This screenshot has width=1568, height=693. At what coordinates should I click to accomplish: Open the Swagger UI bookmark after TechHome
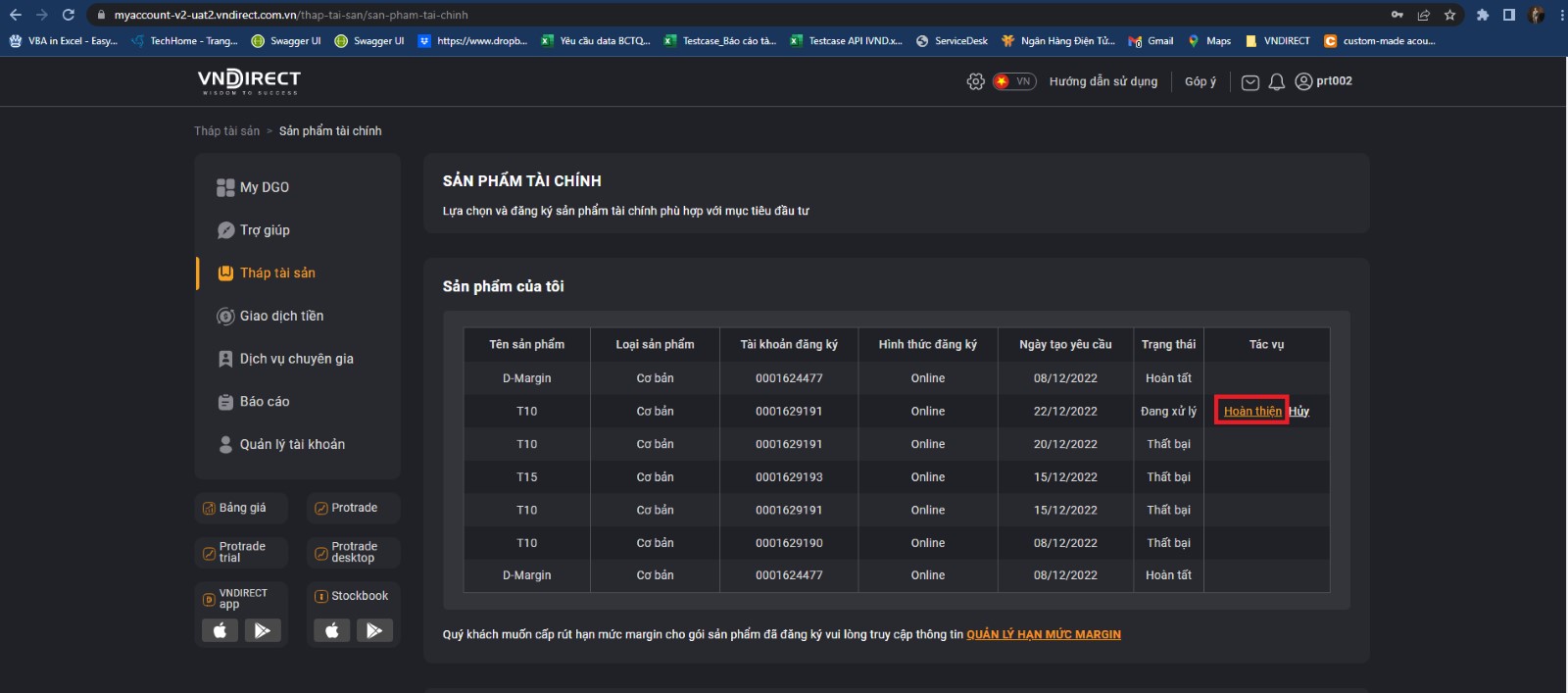287,41
